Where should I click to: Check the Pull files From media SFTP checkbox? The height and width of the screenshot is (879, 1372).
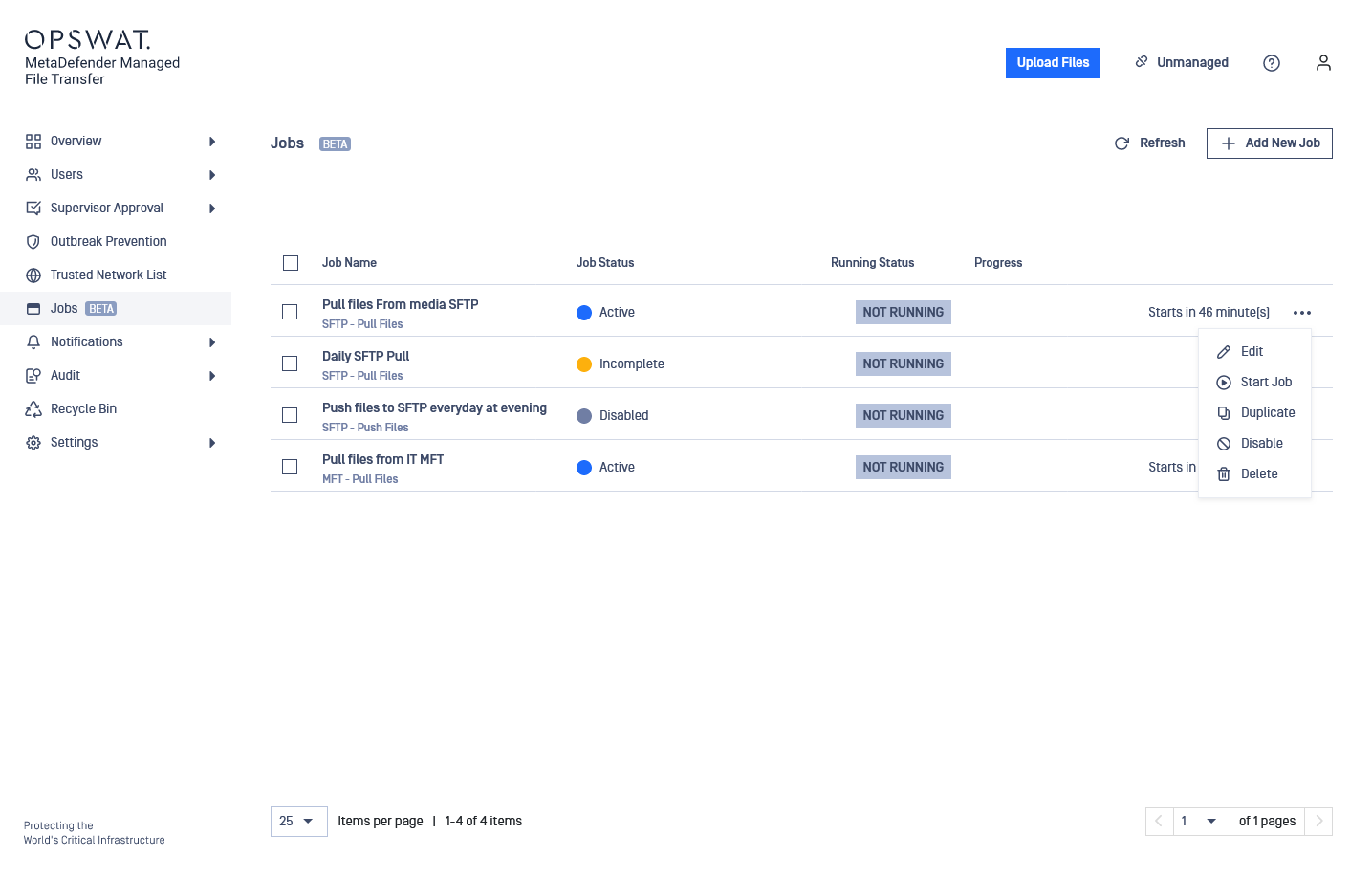[290, 312]
